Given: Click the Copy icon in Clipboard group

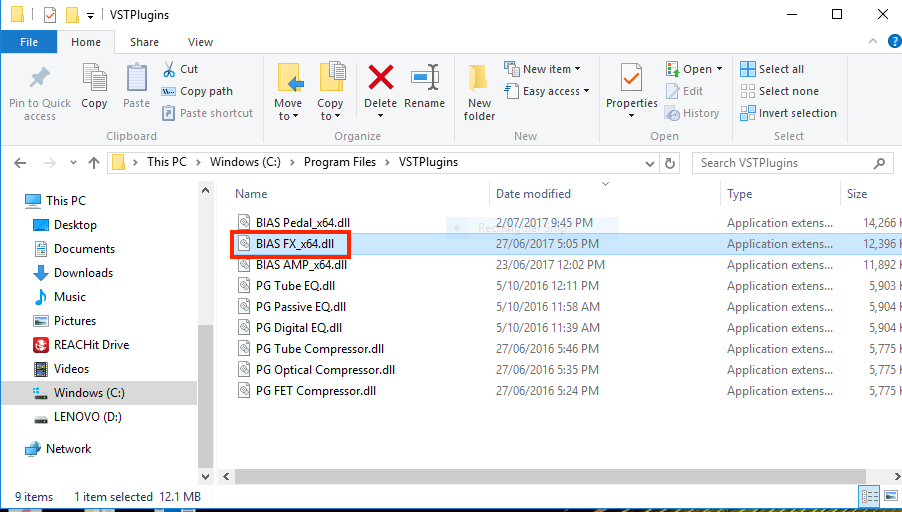Looking at the screenshot, I should click(94, 86).
